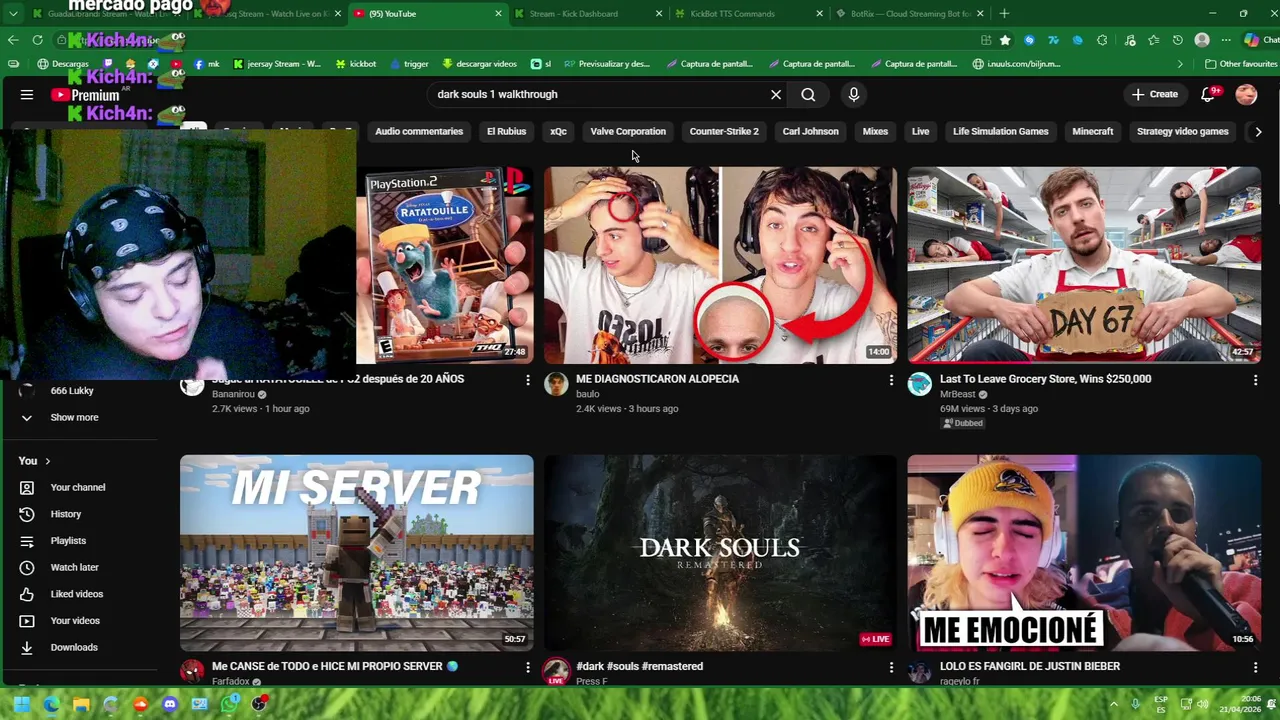Expand the You section chevron

47,461
